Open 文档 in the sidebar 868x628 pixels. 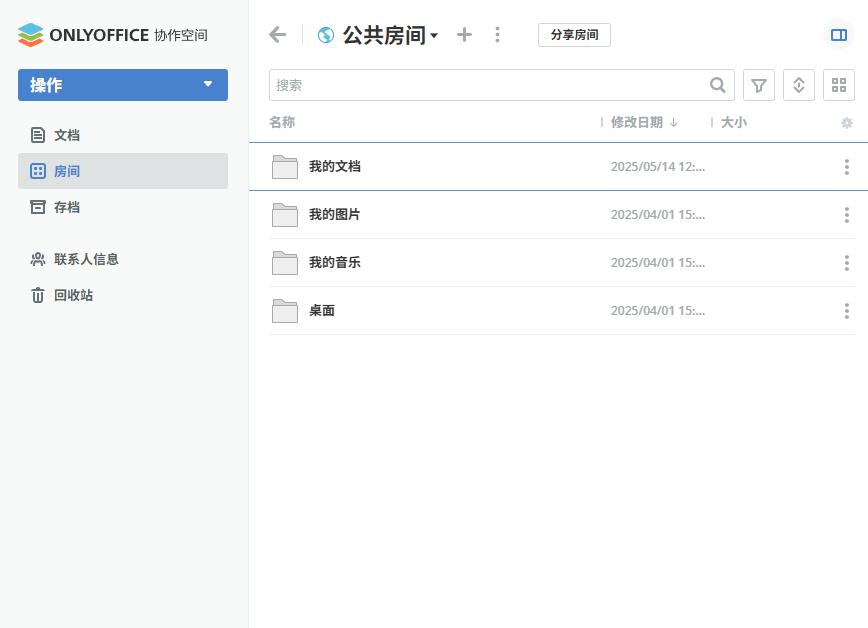coord(123,135)
